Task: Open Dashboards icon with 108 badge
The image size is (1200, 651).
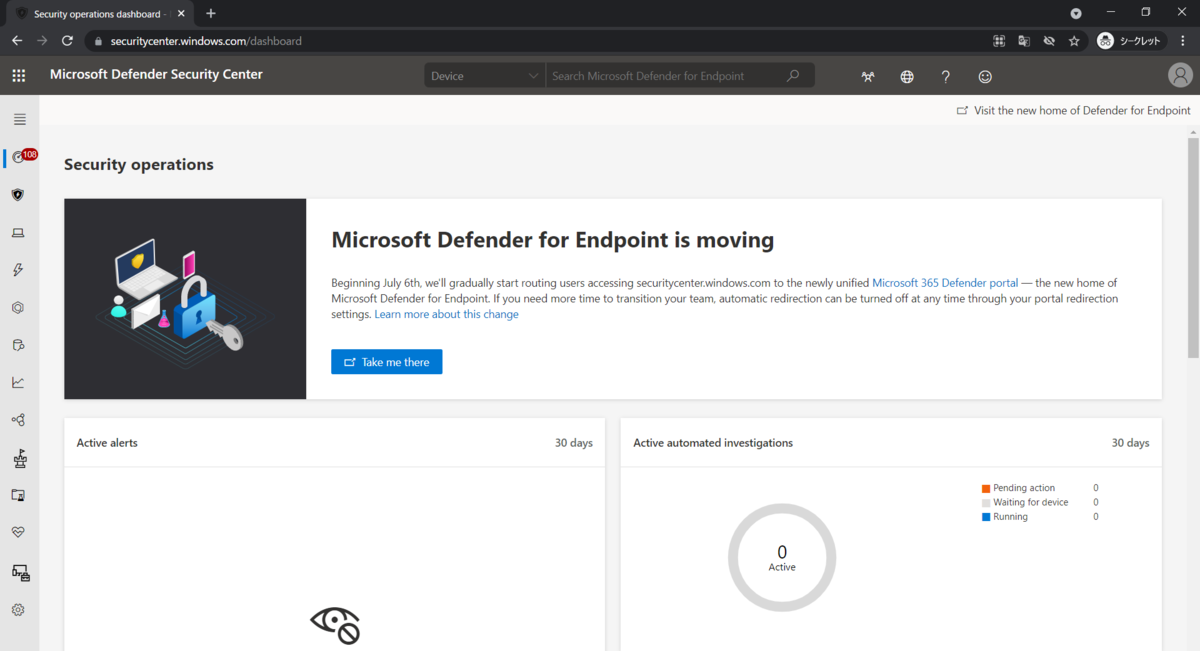Action: coord(19,157)
